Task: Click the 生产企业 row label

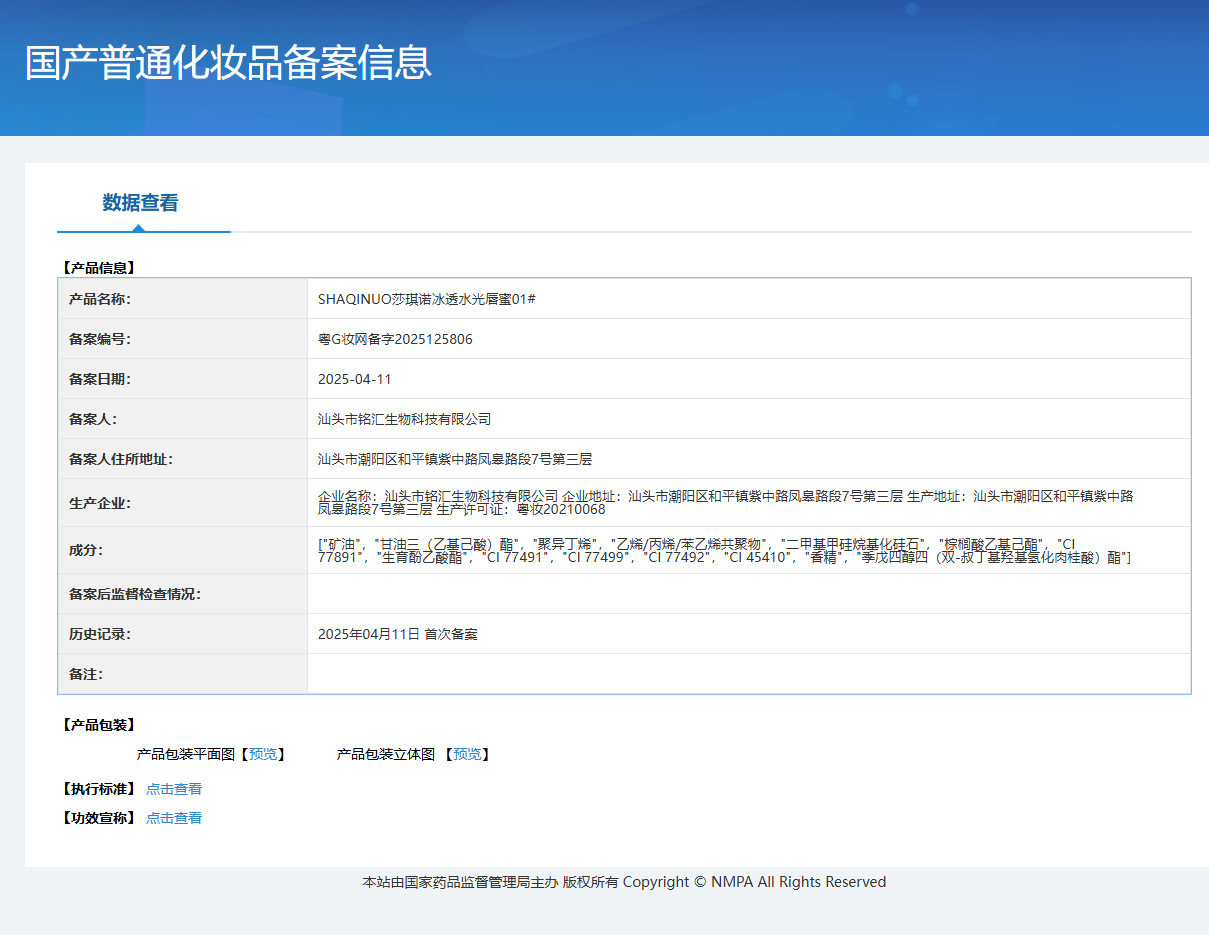Action: 100,502
